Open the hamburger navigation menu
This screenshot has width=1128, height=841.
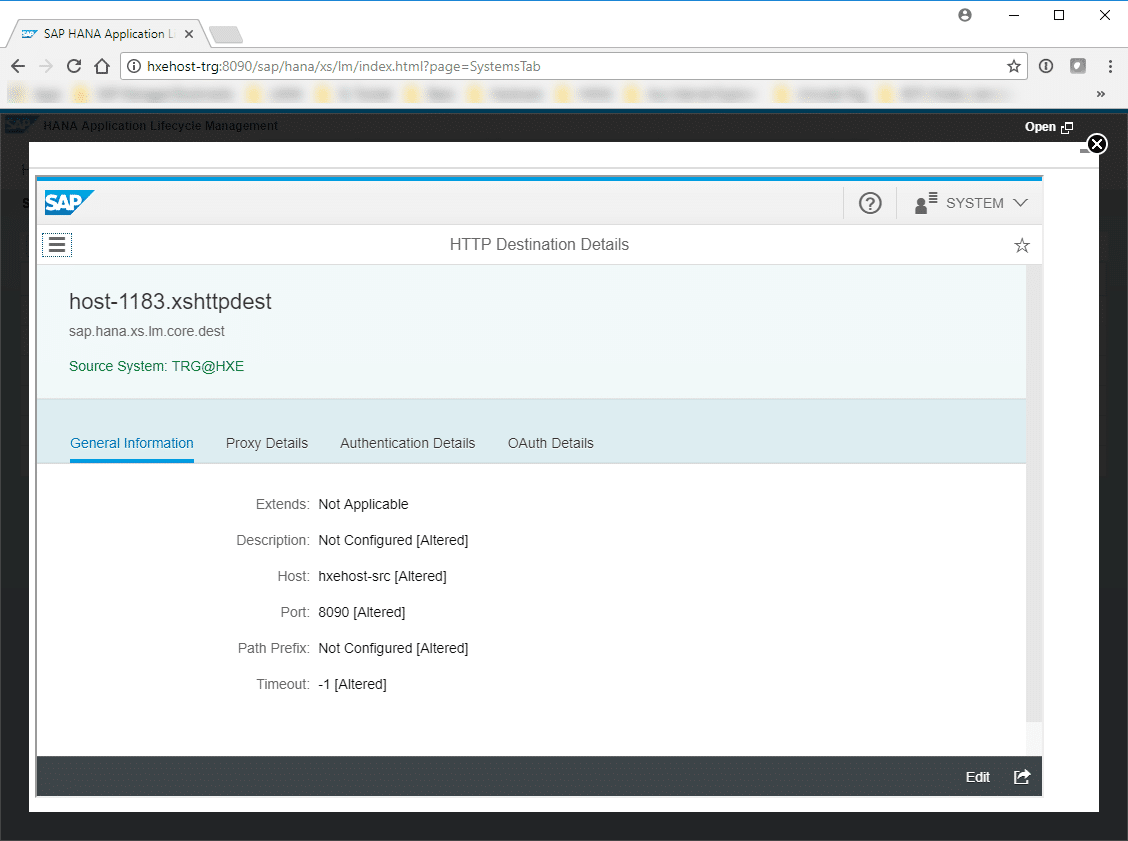click(x=57, y=244)
